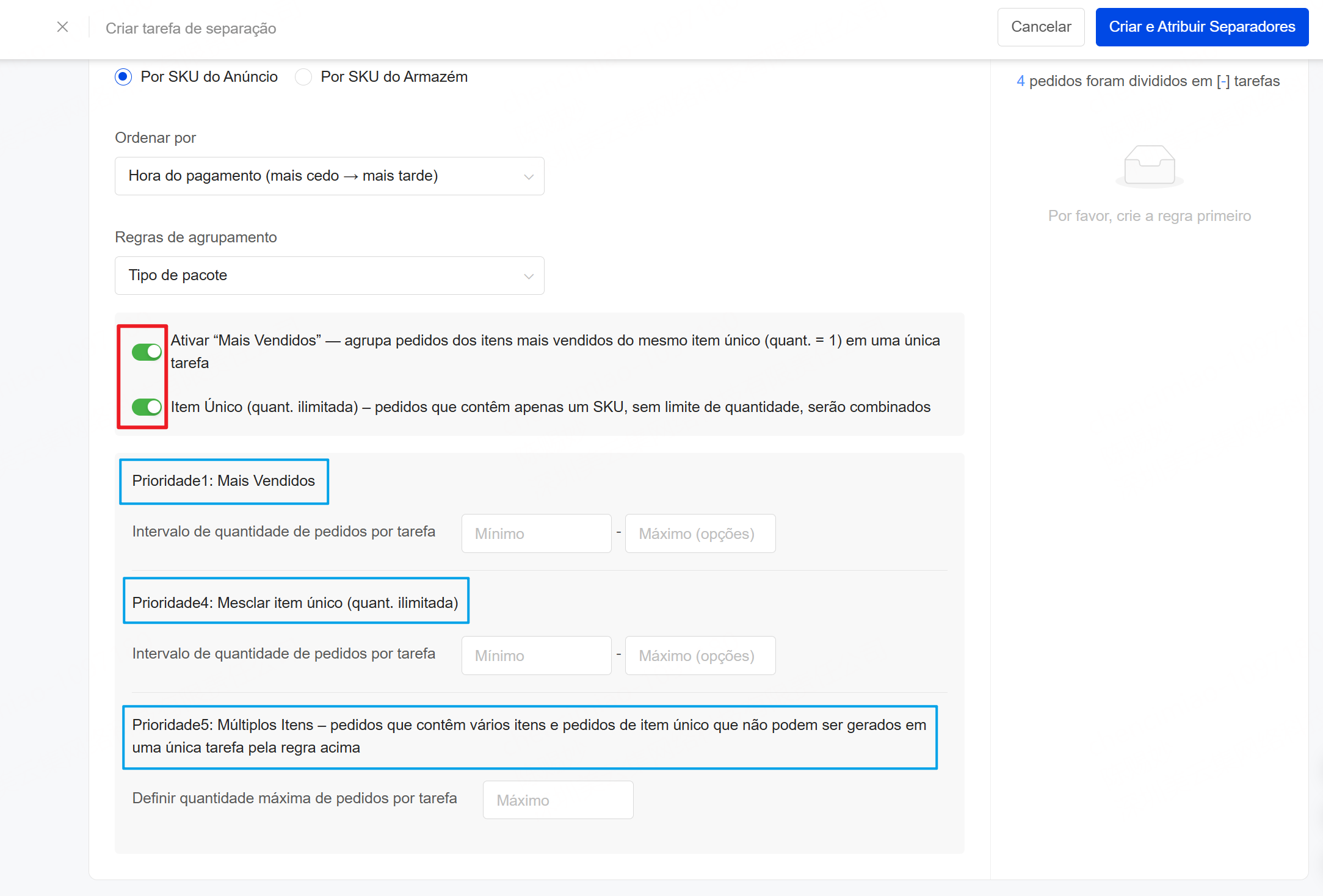
Task: Click Mínimo field under Prioridade4 section
Action: coord(536,656)
